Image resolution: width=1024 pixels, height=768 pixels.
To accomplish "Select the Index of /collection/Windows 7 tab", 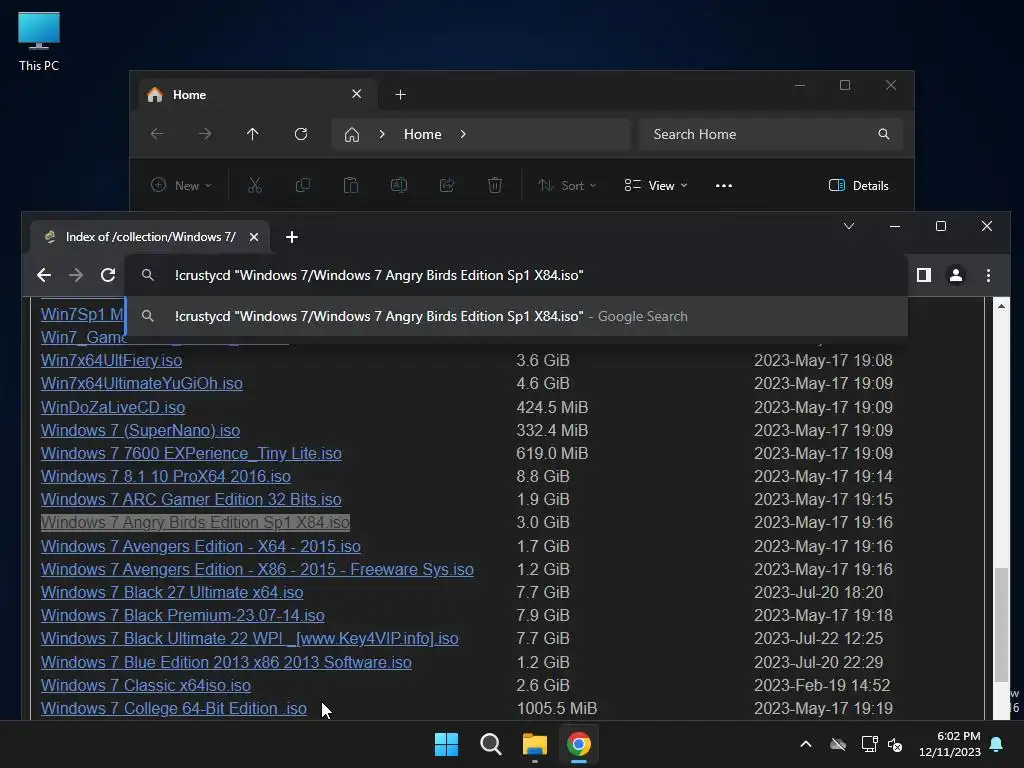I will tap(150, 237).
